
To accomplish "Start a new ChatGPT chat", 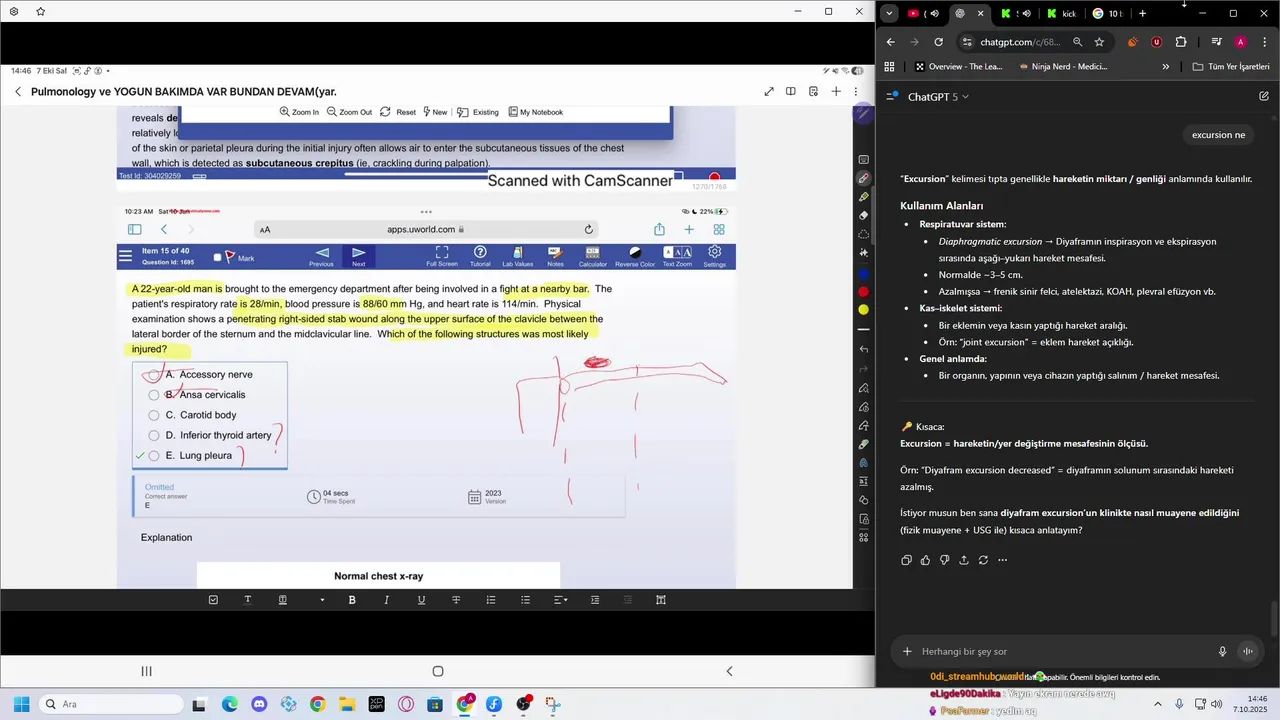I will (x=1264, y=97).
